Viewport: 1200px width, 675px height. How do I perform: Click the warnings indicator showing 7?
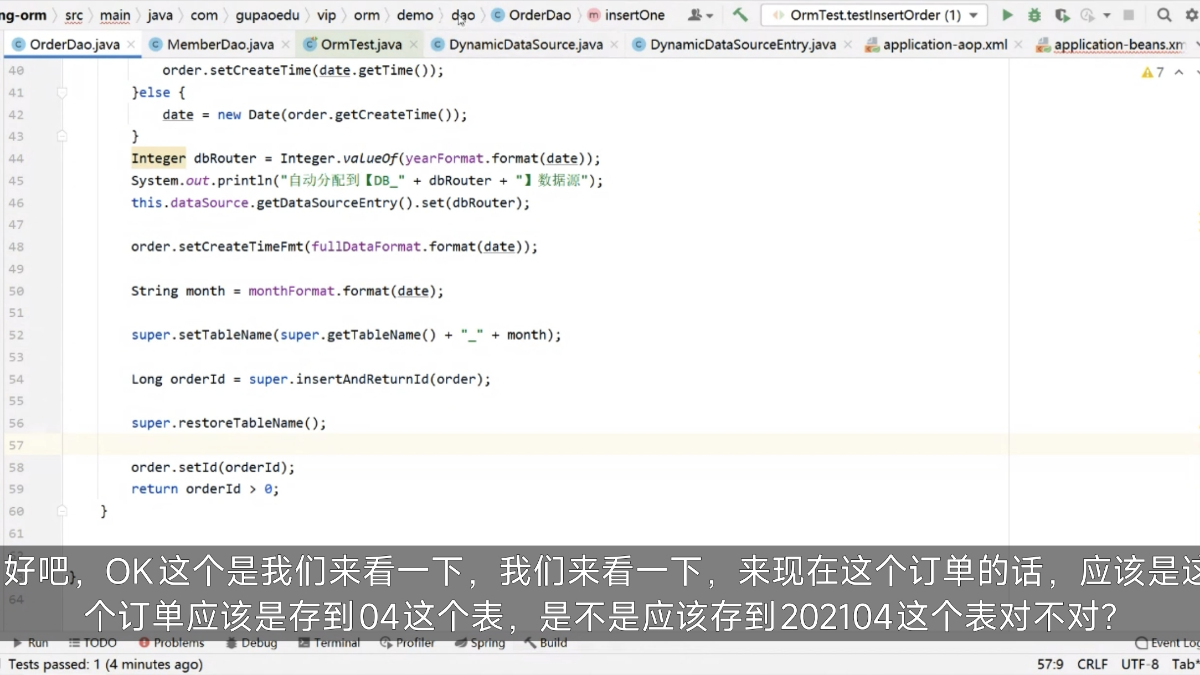tap(1153, 72)
